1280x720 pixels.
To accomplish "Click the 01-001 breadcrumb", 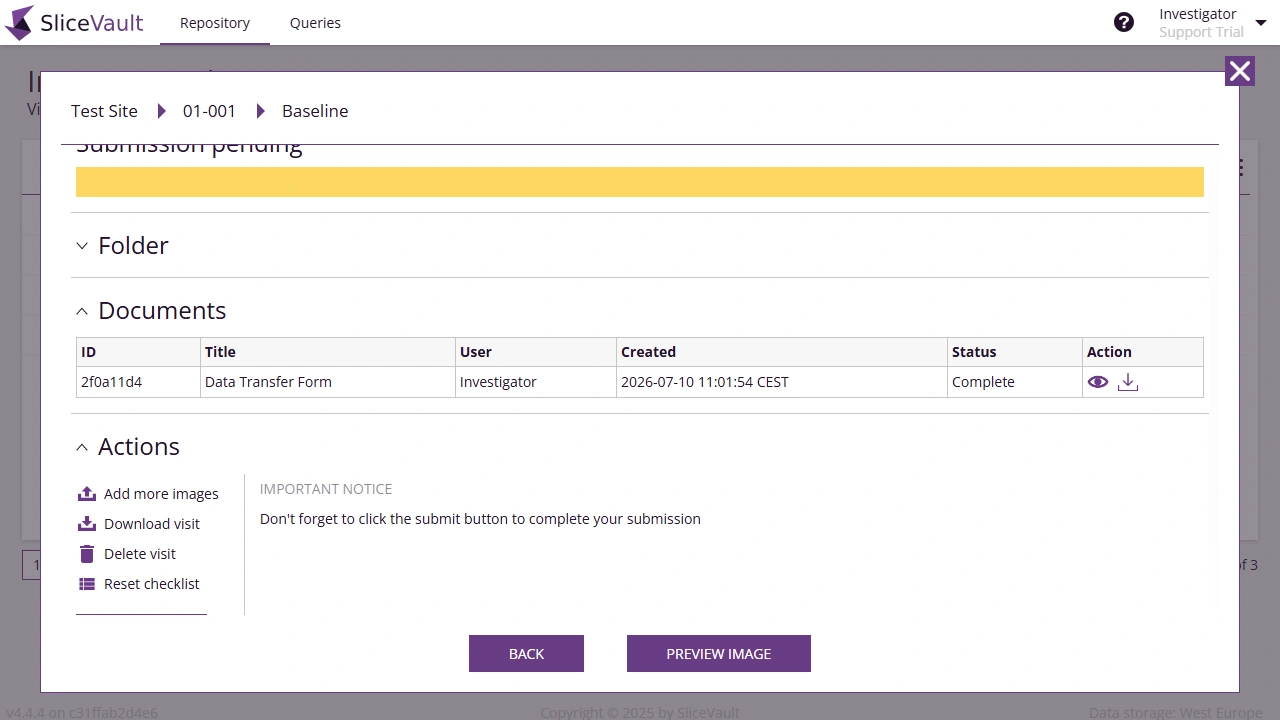I will [x=209, y=111].
